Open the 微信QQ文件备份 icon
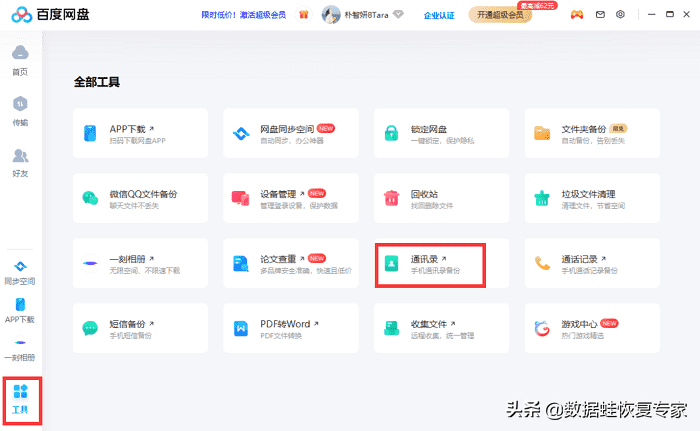The width and height of the screenshot is (700, 431). [x=90, y=198]
